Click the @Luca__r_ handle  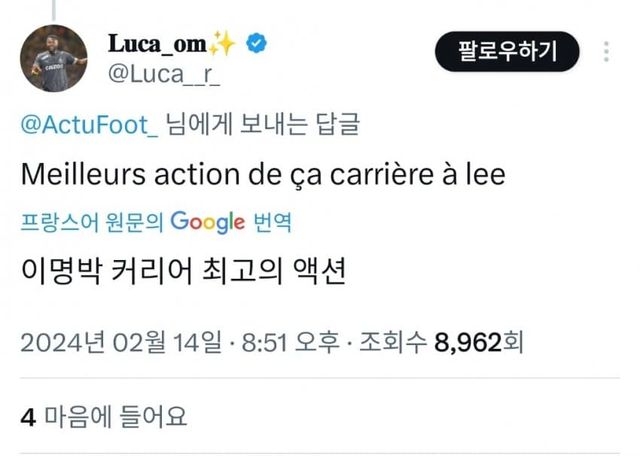[162, 73]
